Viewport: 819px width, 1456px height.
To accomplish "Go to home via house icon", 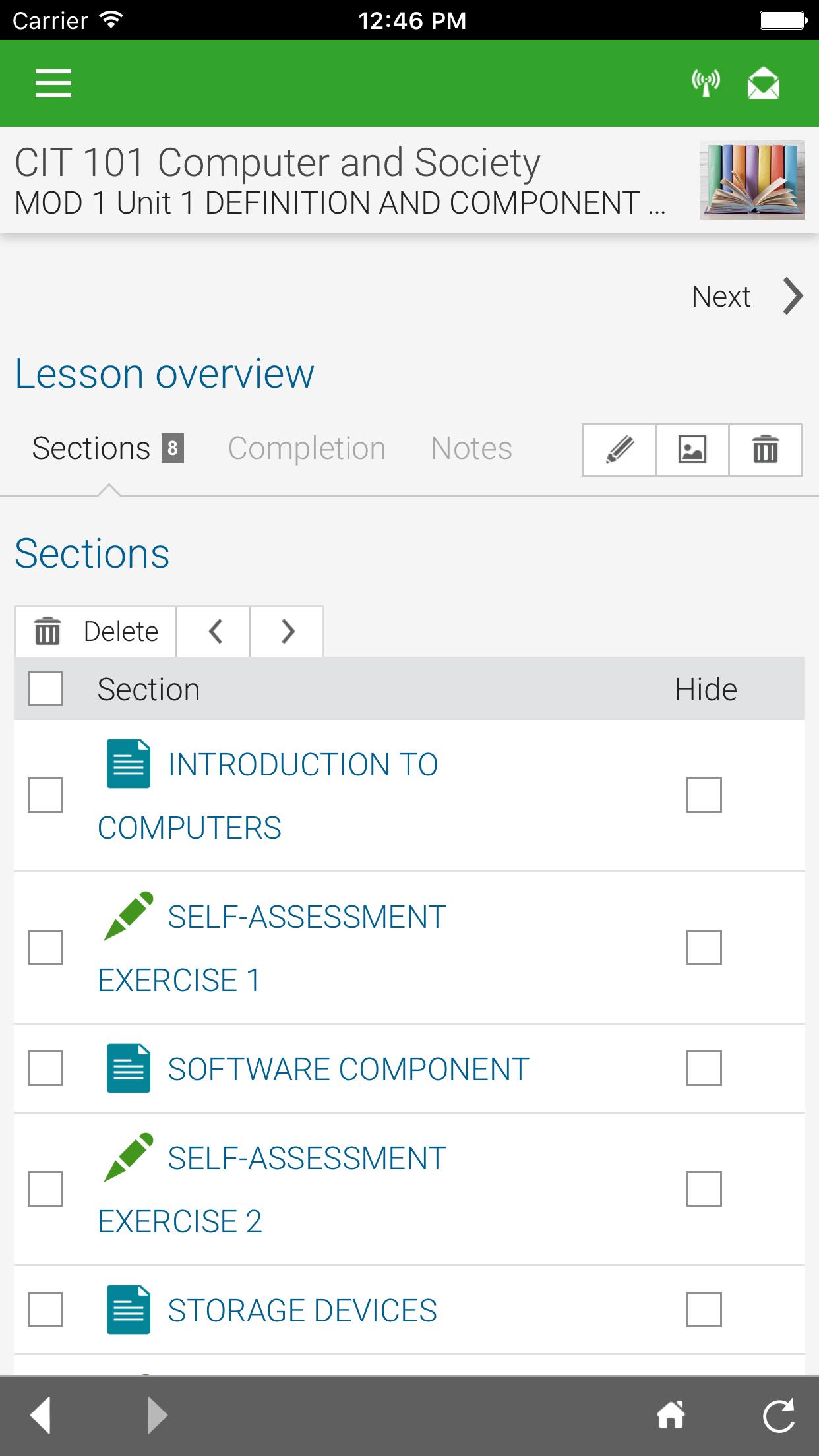I will point(671,1415).
